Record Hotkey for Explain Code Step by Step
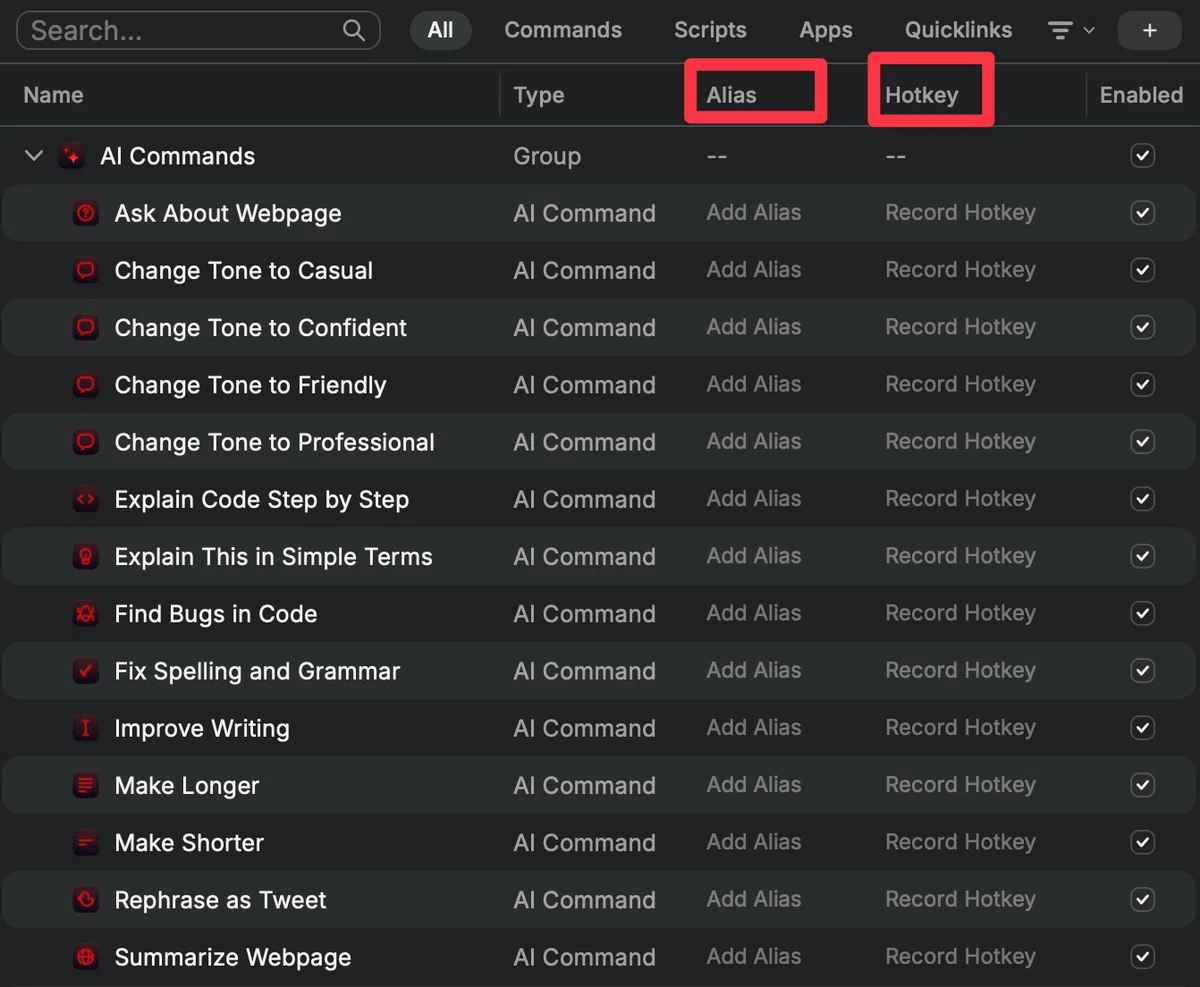 click(x=960, y=499)
